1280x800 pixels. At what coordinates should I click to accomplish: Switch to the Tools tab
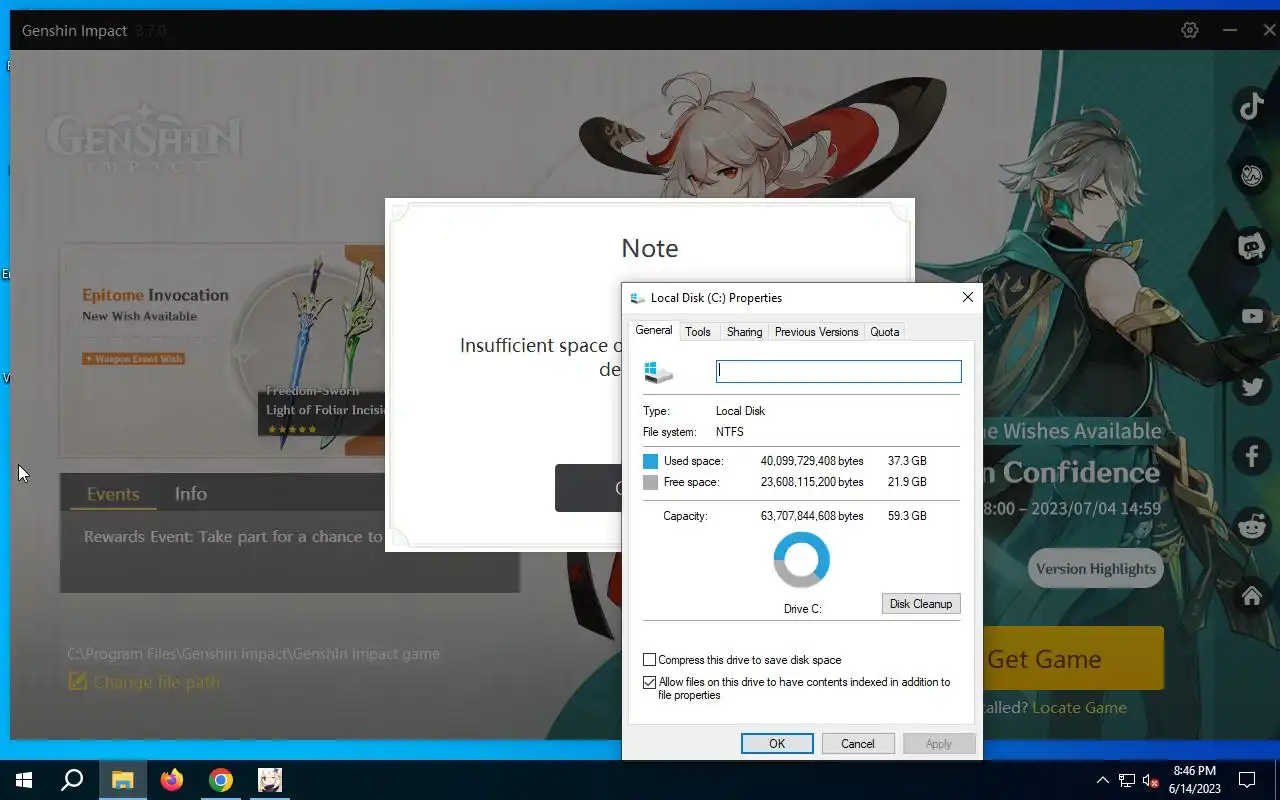coord(698,332)
